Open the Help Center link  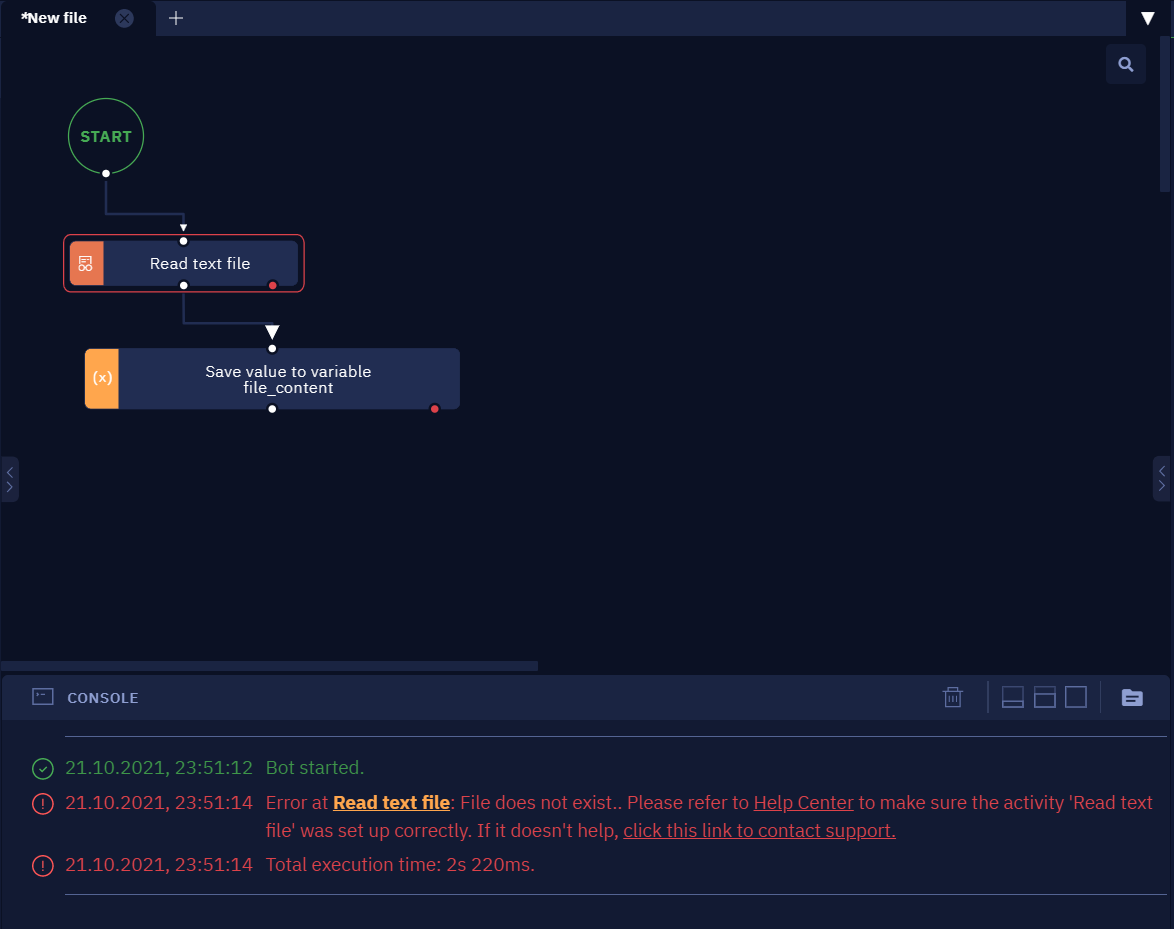(803, 802)
